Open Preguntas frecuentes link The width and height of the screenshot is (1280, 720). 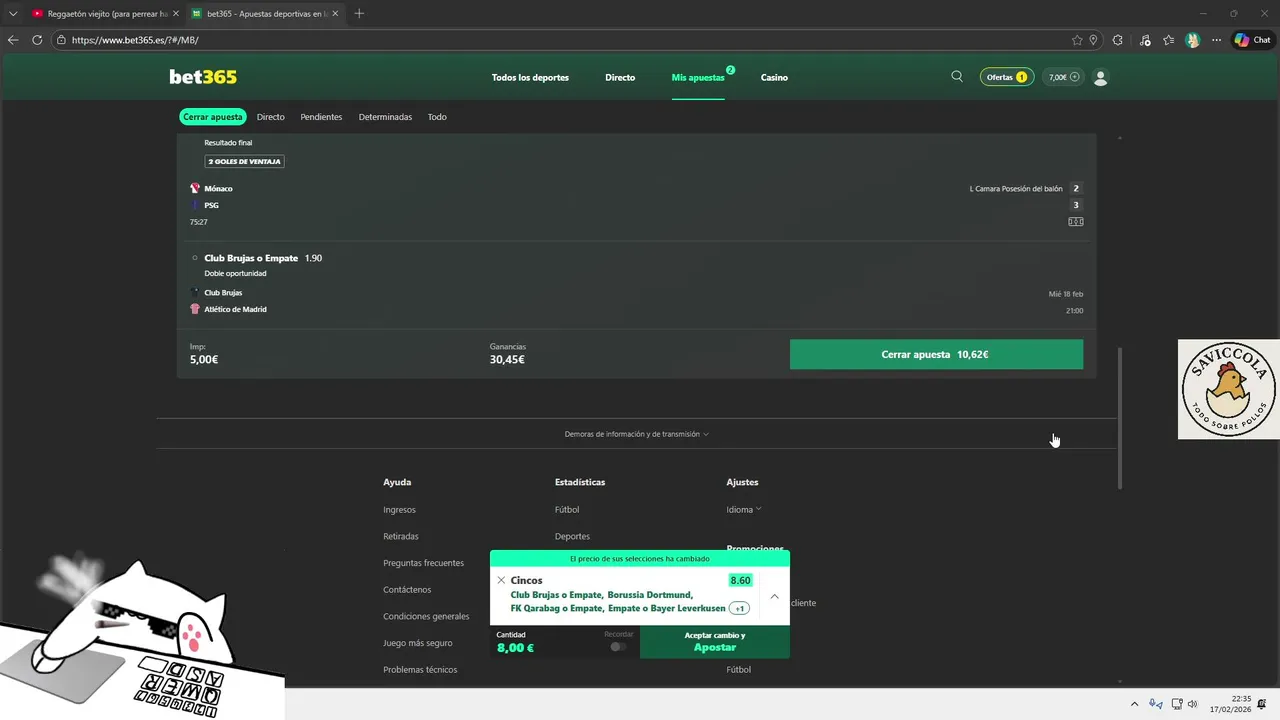click(423, 563)
